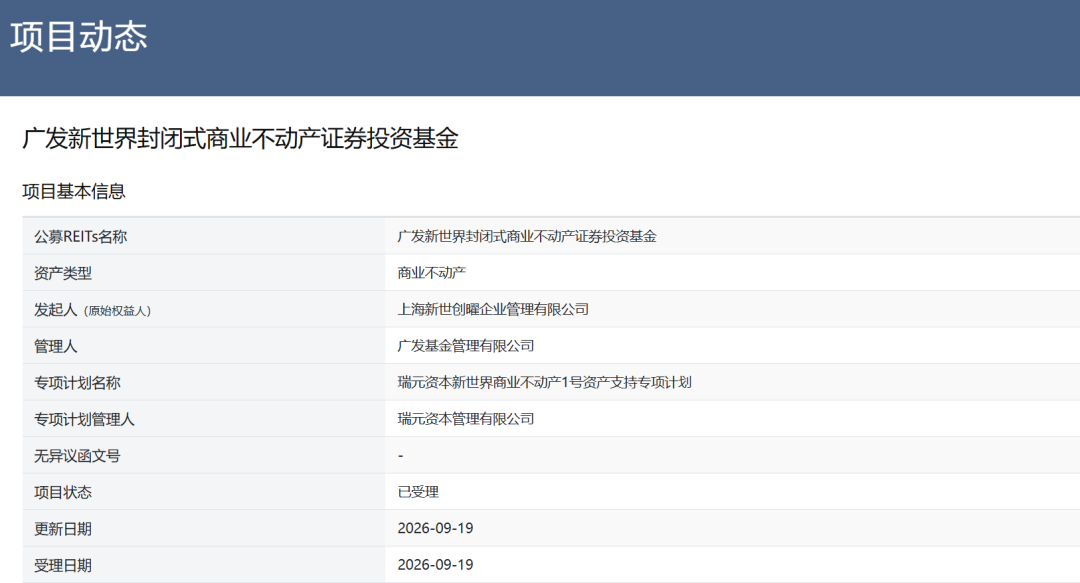This screenshot has height=583, width=1080.
Task: Select the fund title 广发新世界封闭式商业不动产证券投资基金 heading
Action: click(240, 139)
